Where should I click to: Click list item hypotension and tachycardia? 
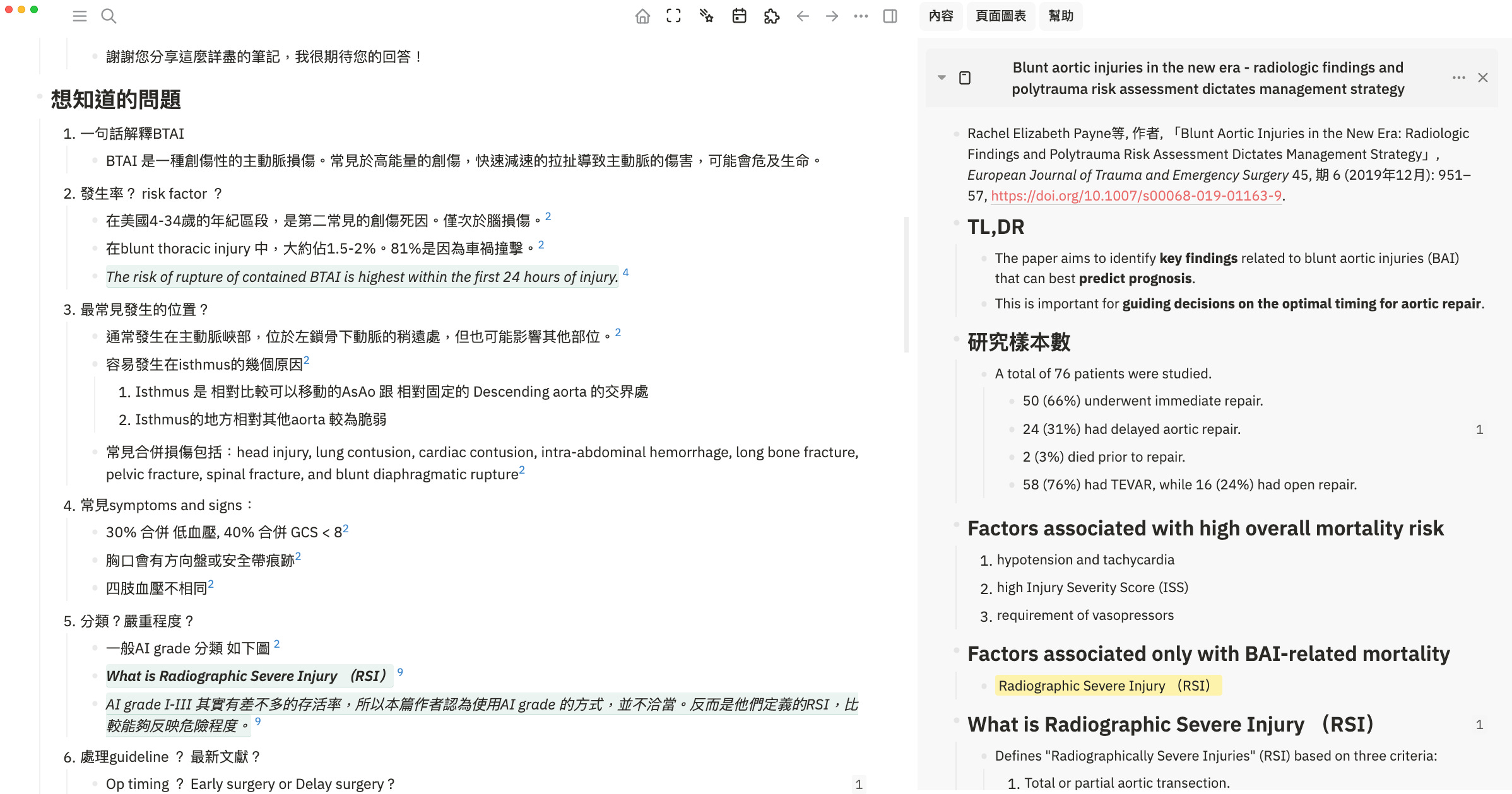pyautogui.click(x=1085, y=560)
